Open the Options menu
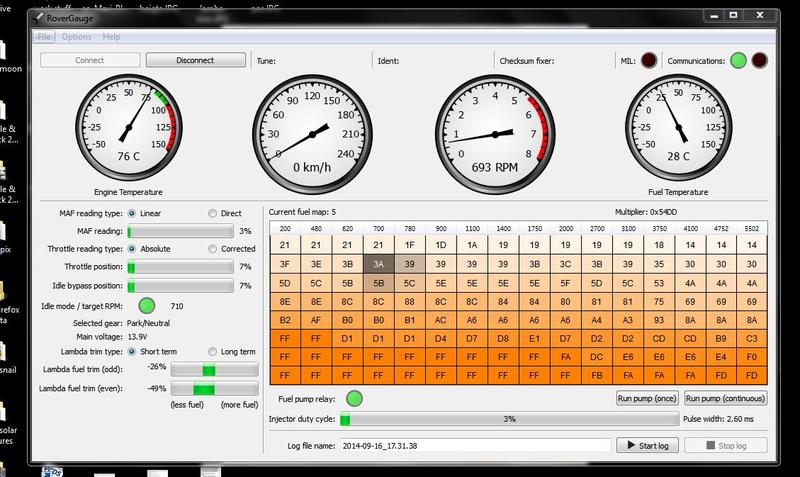Screen dimensions: 800x477 [76, 37]
